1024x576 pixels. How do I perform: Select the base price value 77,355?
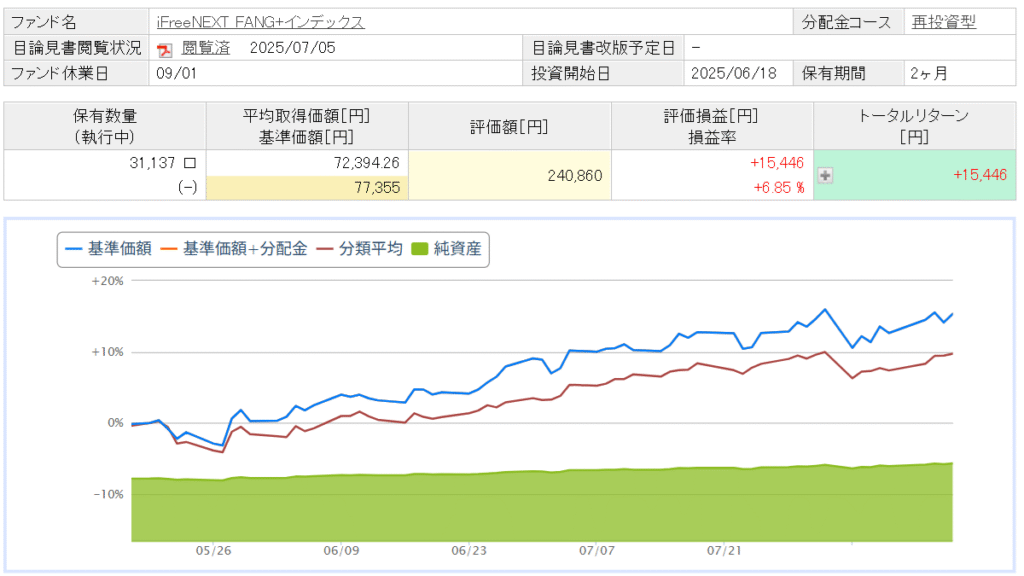377,188
